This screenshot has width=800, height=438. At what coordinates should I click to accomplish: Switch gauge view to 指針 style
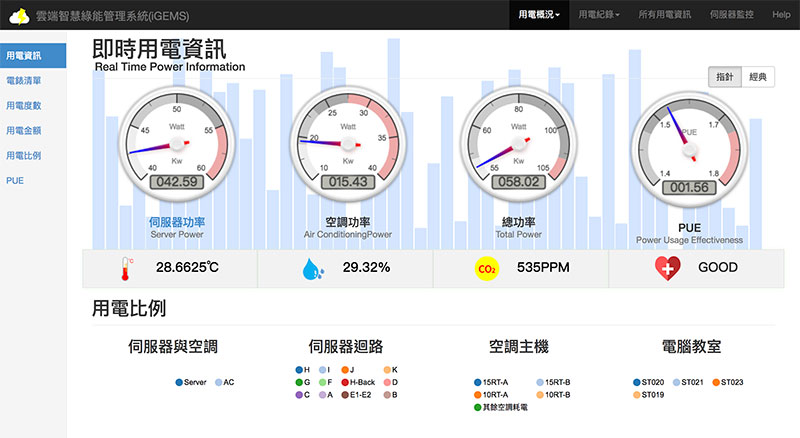tap(724, 77)
